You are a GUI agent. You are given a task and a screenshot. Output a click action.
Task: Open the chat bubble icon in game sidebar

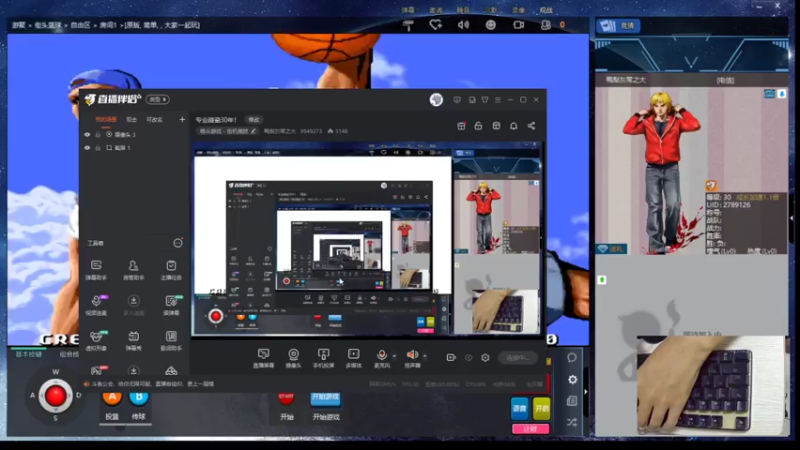(572, 358)
